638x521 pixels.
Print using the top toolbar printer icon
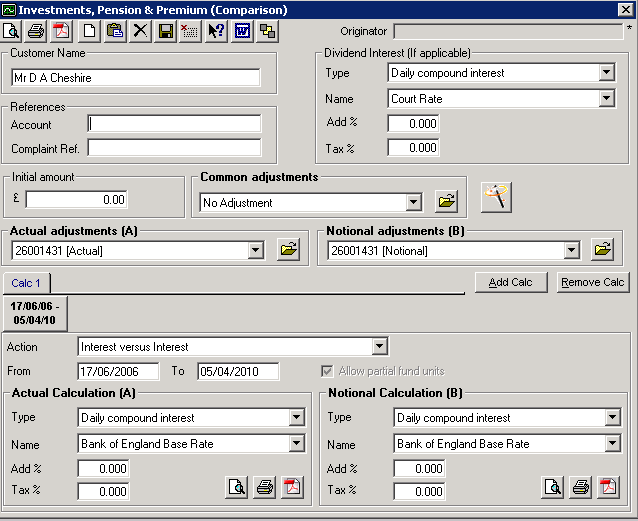click(x=36, y=31)
